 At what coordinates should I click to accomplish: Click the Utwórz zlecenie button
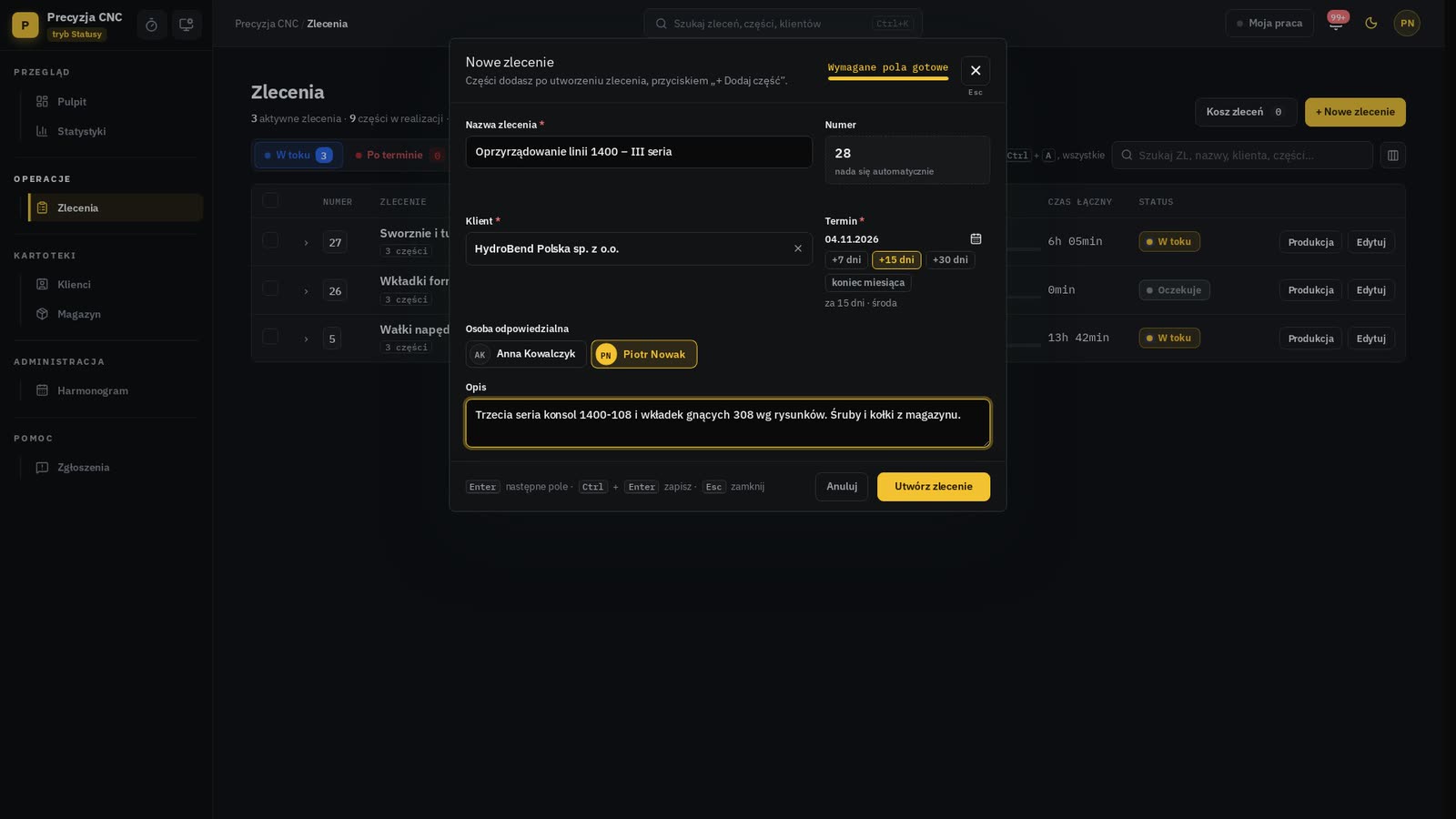[933, 486]
